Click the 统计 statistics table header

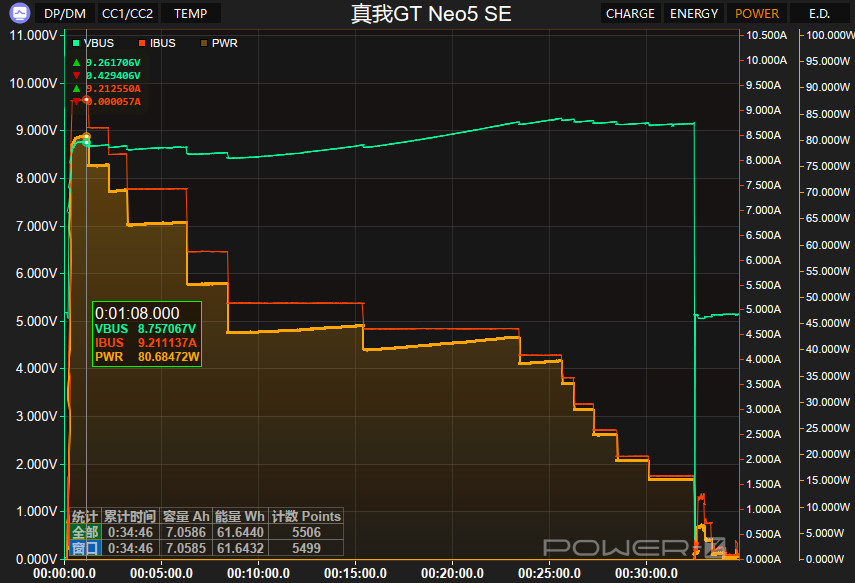[x=85, y=517]
